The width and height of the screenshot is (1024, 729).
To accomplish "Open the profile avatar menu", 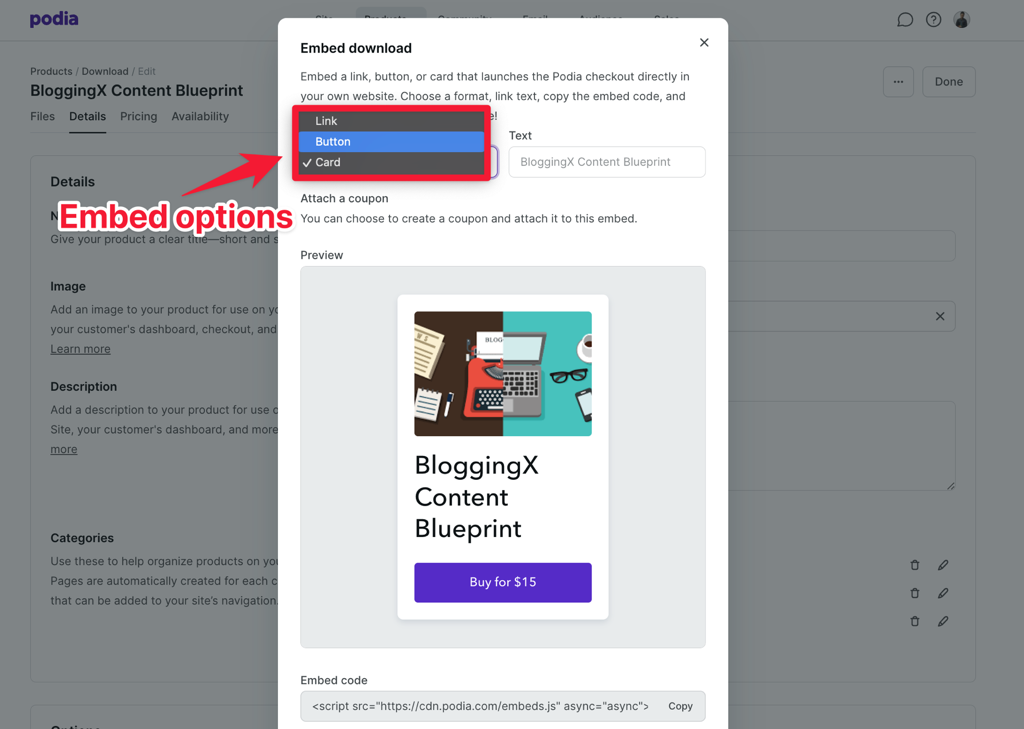I will click(x=961, y=19).
